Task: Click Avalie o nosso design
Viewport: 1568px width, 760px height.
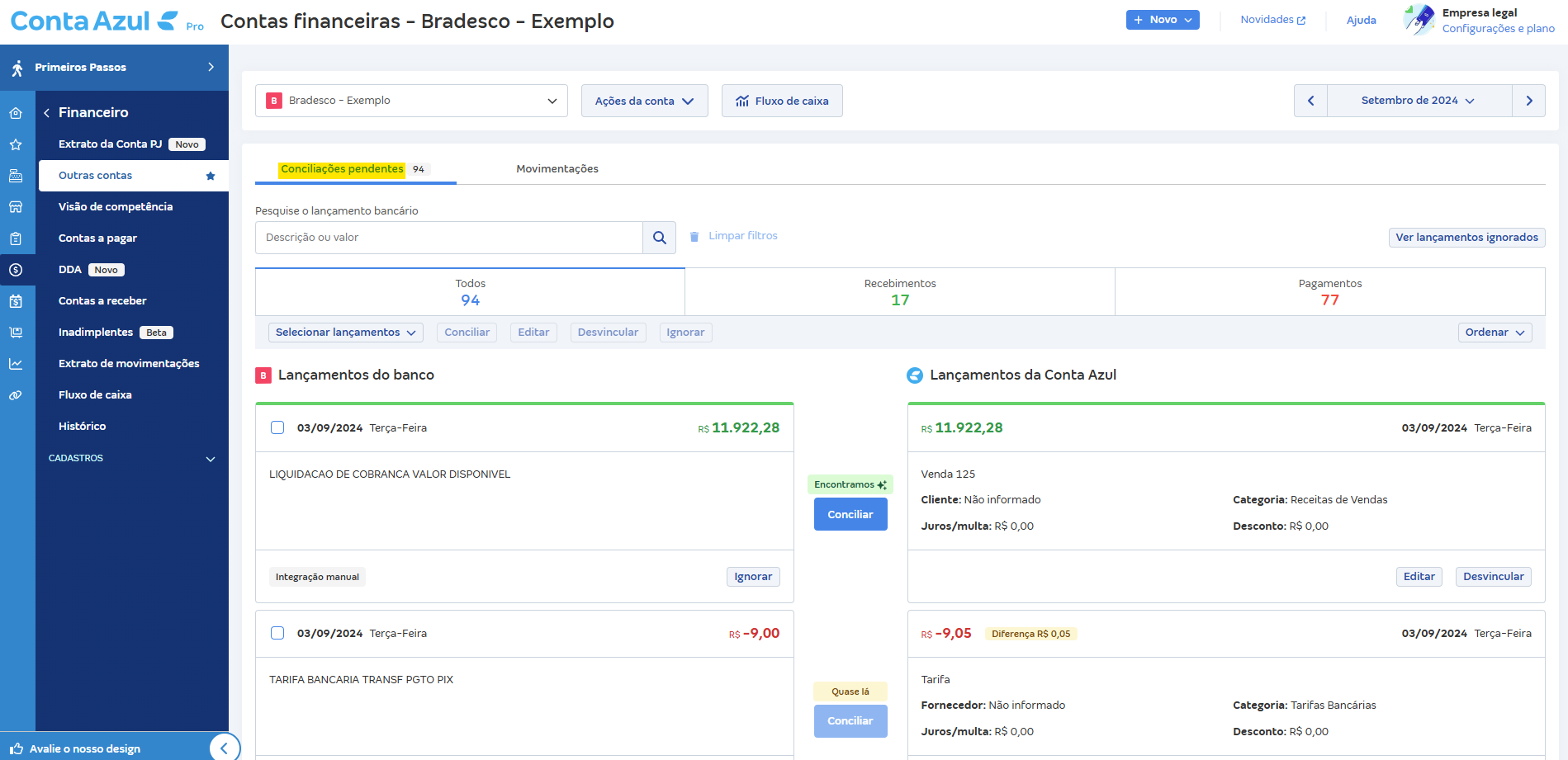Action: [x=85, y=749]
